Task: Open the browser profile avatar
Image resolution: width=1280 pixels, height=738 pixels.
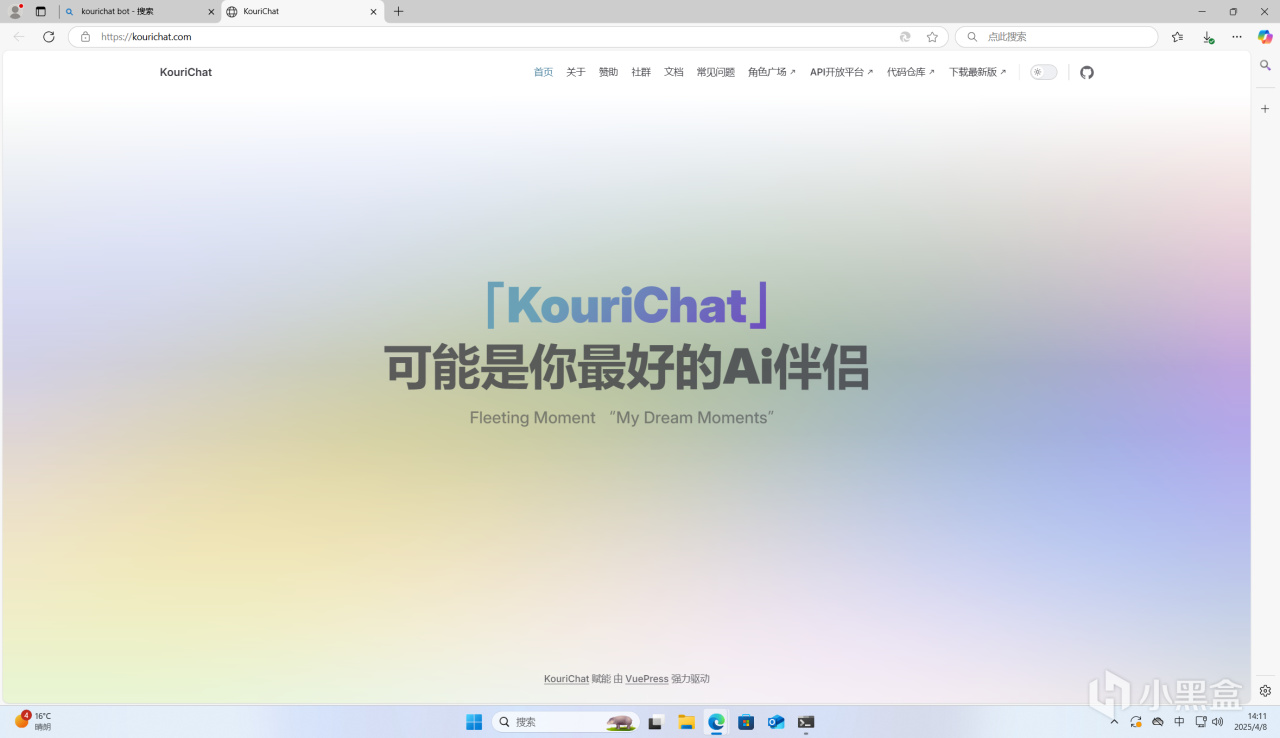Action: 15,12
